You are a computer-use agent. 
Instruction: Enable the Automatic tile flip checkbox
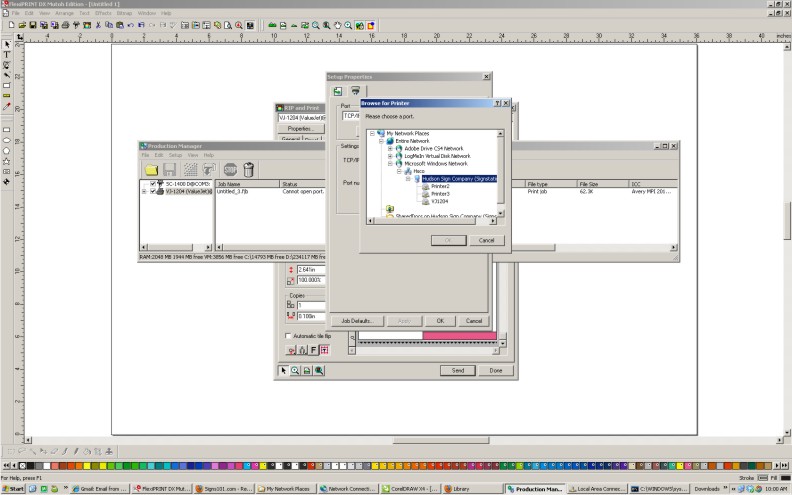(288, 336)
